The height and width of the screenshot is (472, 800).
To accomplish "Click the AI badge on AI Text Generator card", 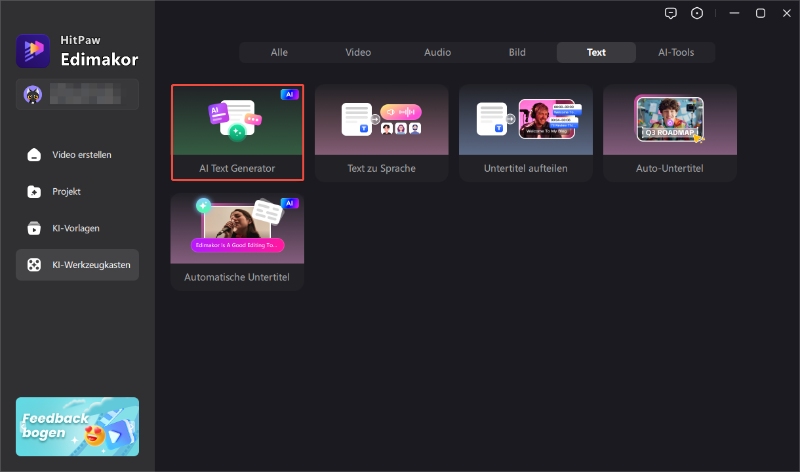I will pos(289,94).
